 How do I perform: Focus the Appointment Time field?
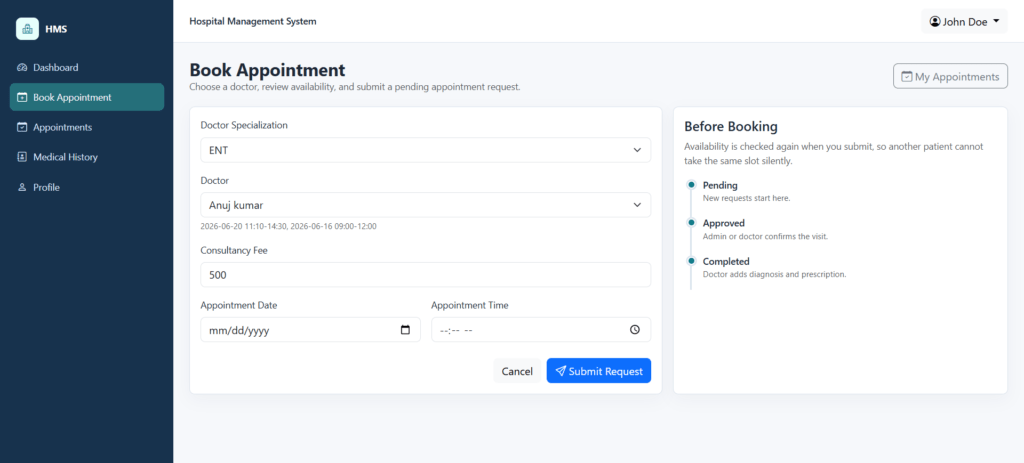(x=541, y=330)
